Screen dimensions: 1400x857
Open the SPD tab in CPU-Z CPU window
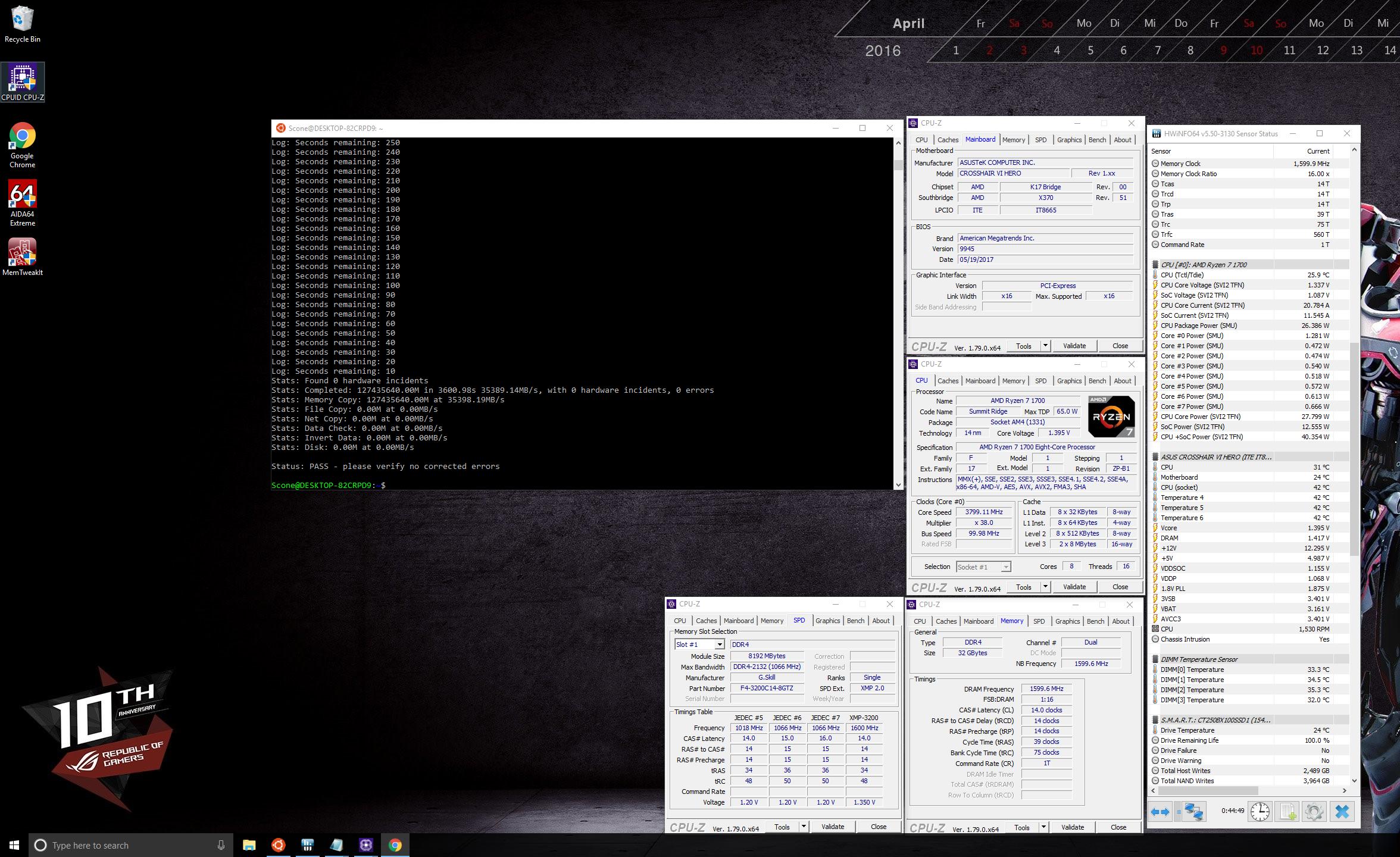1040,381
